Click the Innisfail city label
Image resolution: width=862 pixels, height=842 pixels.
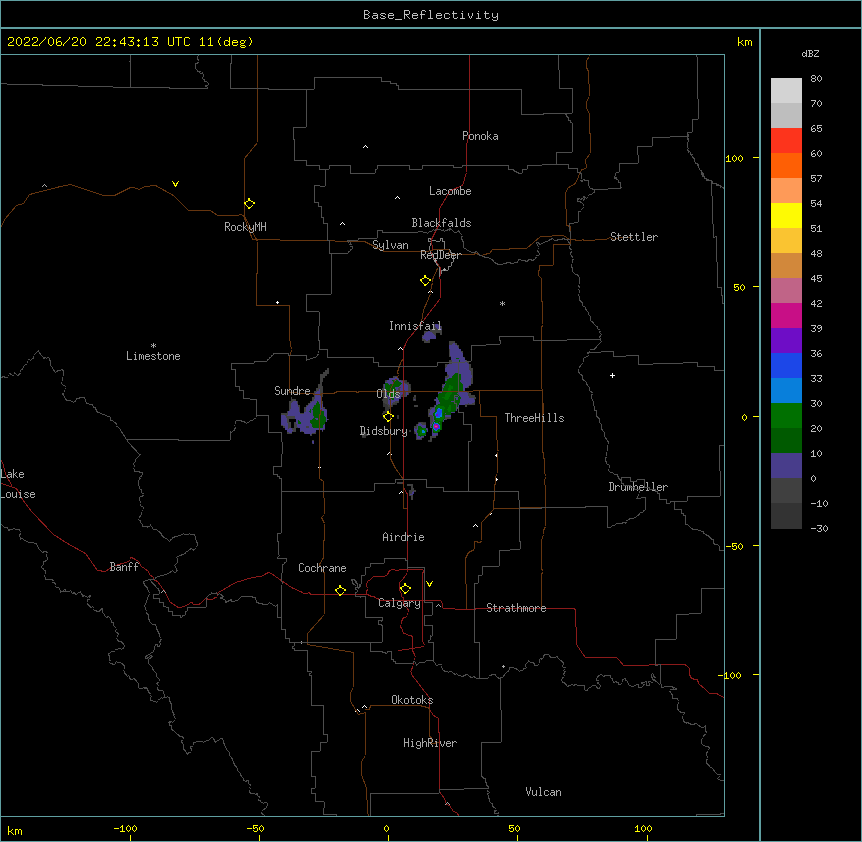point(415,326)
